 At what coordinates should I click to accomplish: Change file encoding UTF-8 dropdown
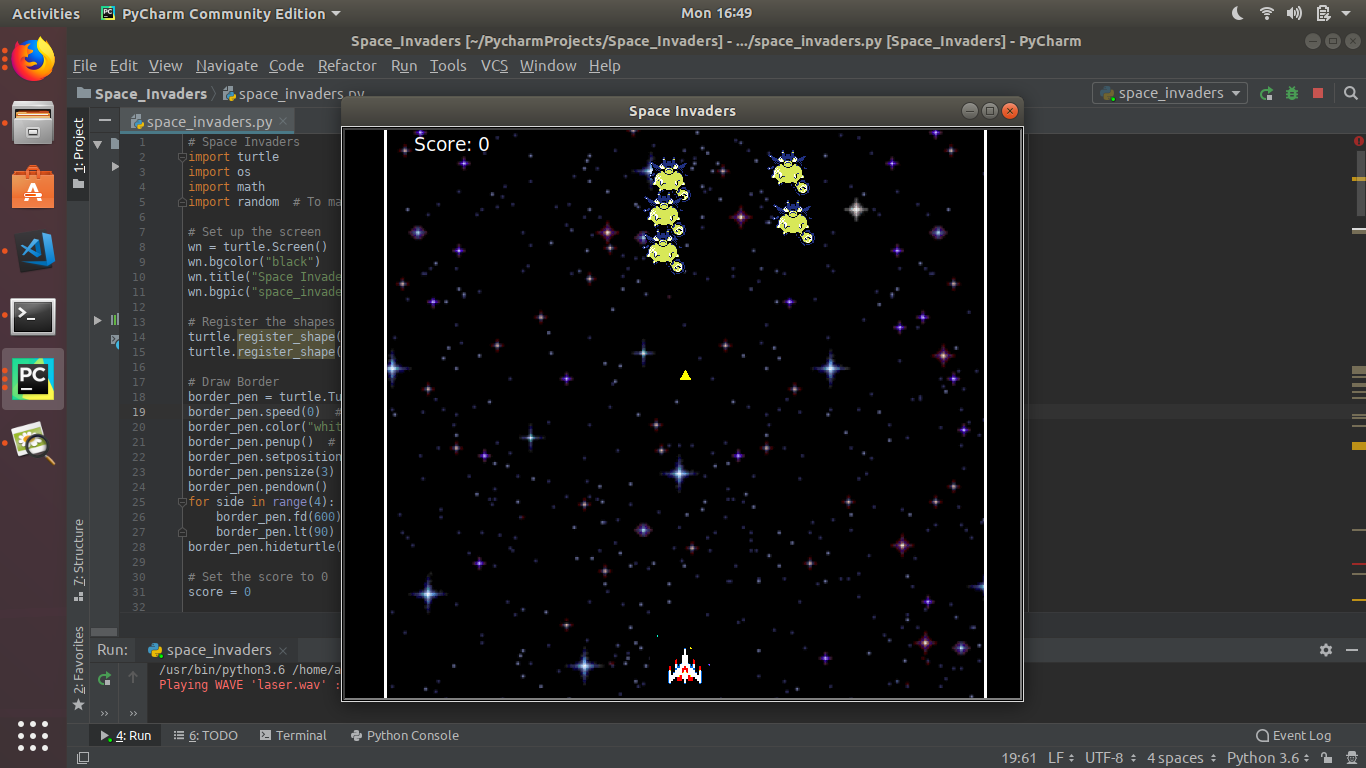pyautogui.click(x=1110, y=758)
